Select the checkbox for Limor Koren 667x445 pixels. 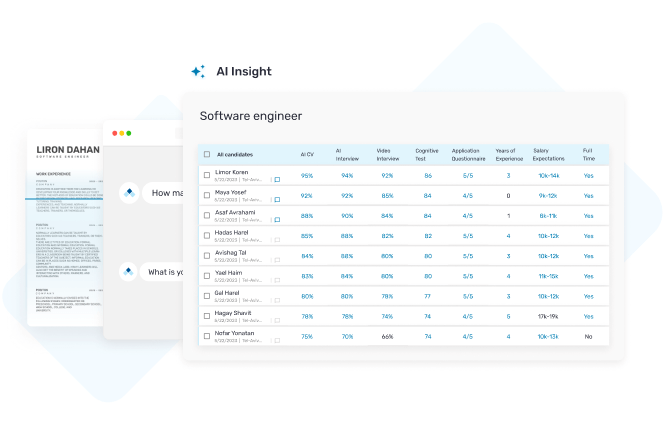(207, 175)
